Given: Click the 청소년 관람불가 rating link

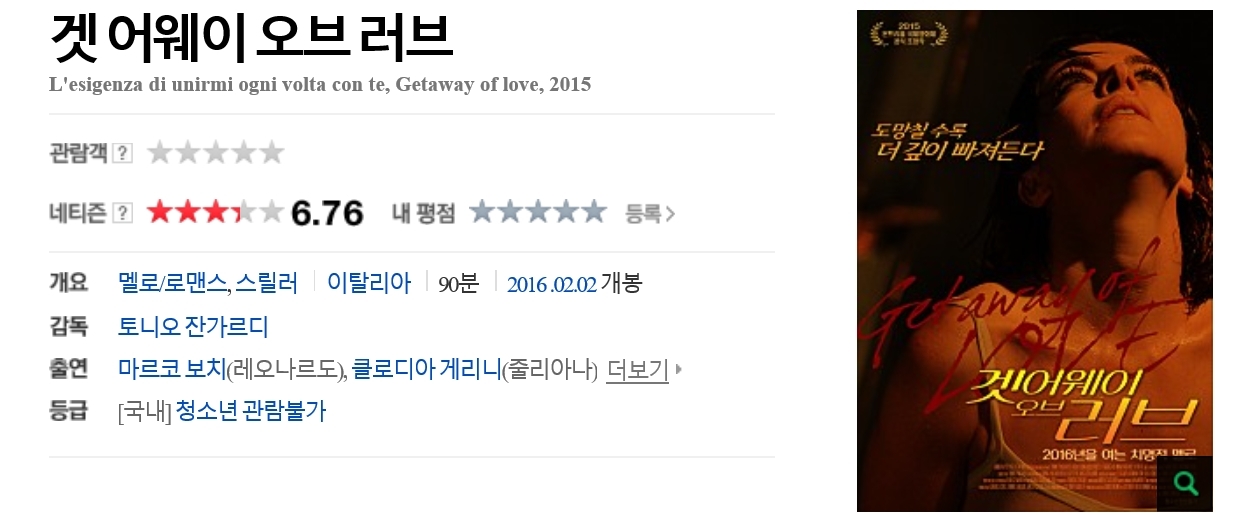Looking at the screenshot, I should pyautogui.click(x=251, y=411).
